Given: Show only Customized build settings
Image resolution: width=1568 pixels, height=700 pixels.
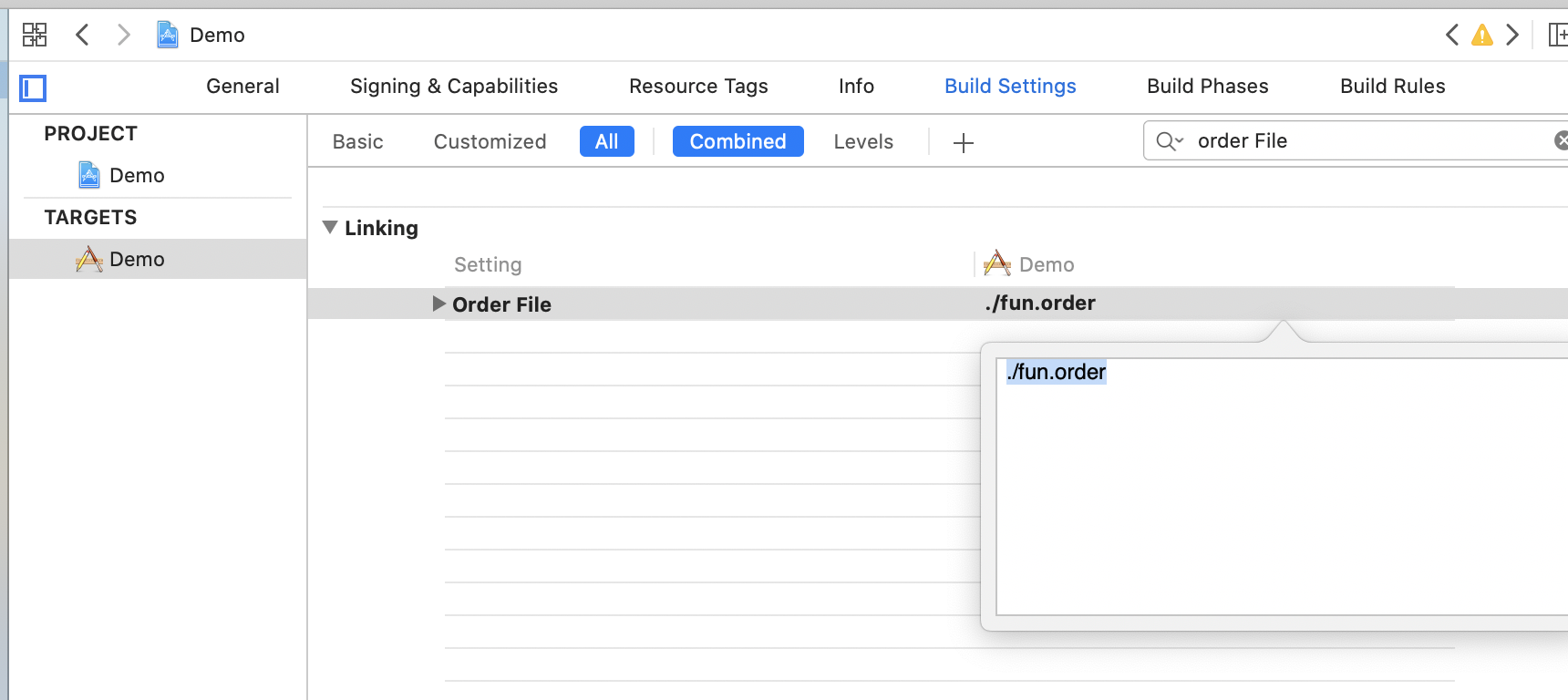Looking at the screenshot, I should (x=490, y=141).
